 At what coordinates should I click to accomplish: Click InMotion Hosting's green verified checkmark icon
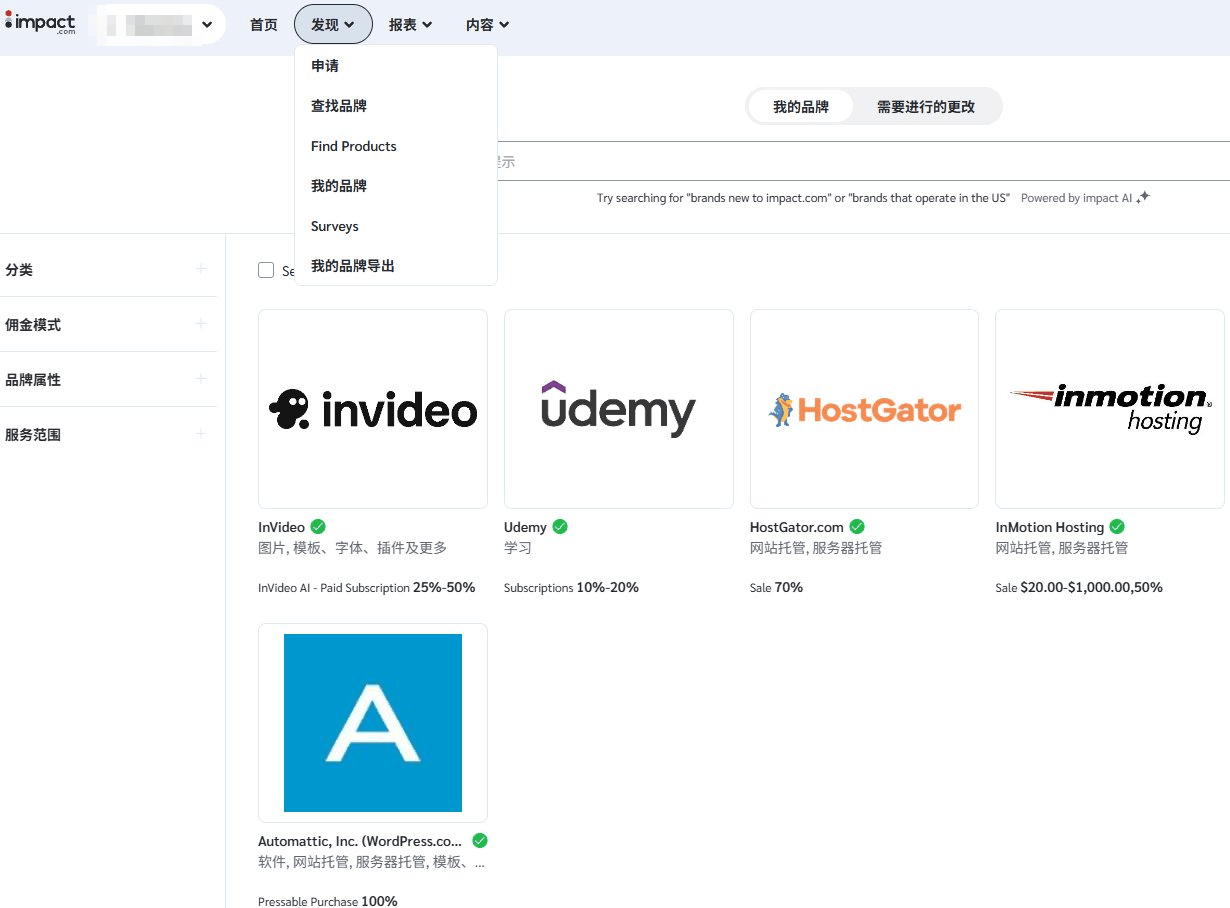(1117, 526)
